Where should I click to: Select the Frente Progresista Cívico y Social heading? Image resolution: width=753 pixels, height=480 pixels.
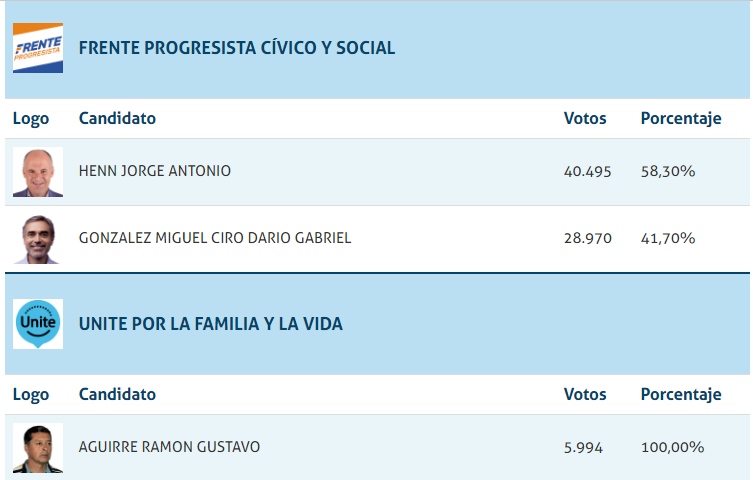click(236, 48)
